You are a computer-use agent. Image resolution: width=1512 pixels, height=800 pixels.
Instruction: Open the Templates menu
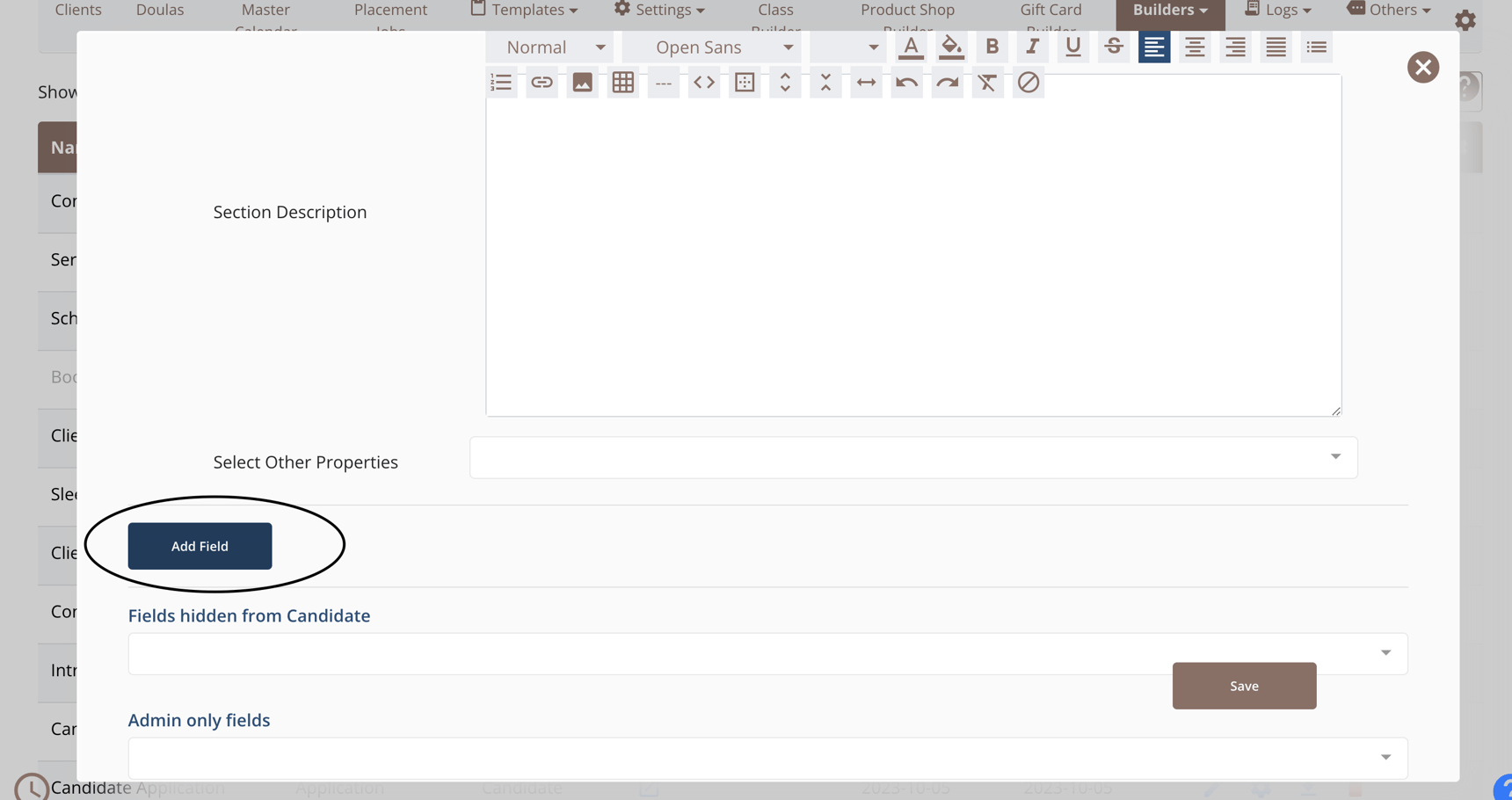pos(525,10)
